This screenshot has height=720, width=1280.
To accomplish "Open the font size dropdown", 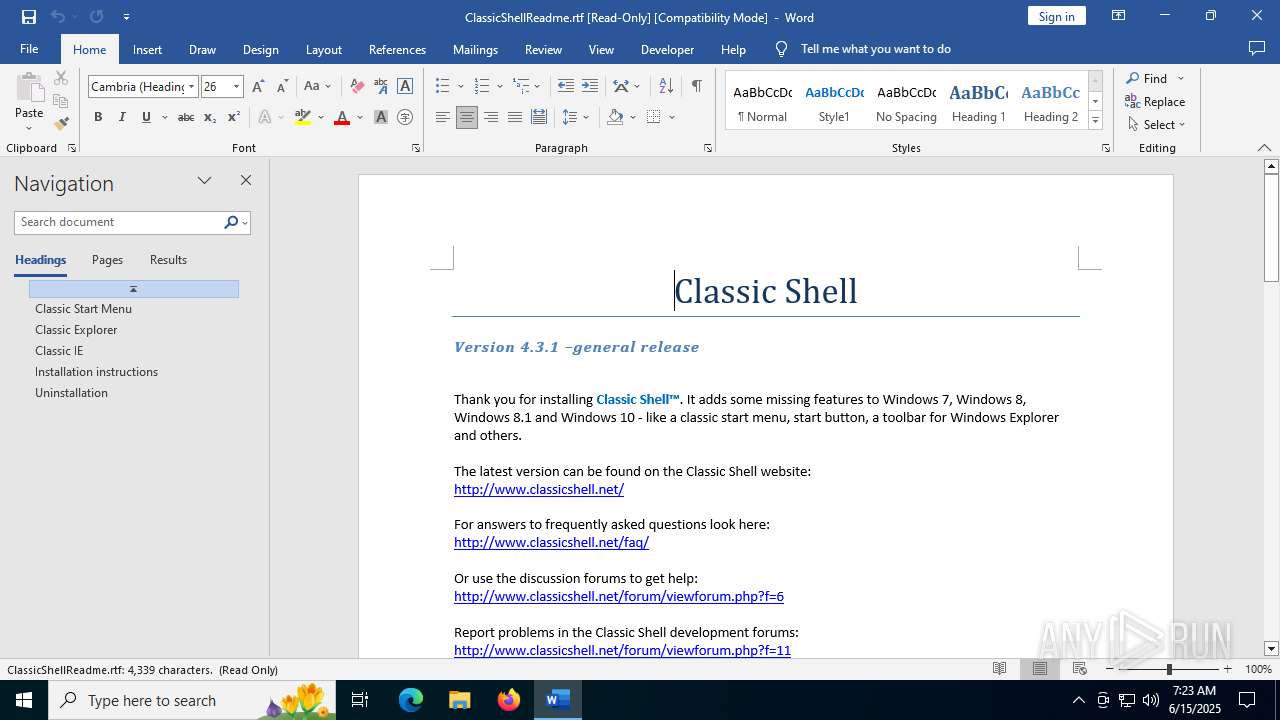I will point(236,87).
